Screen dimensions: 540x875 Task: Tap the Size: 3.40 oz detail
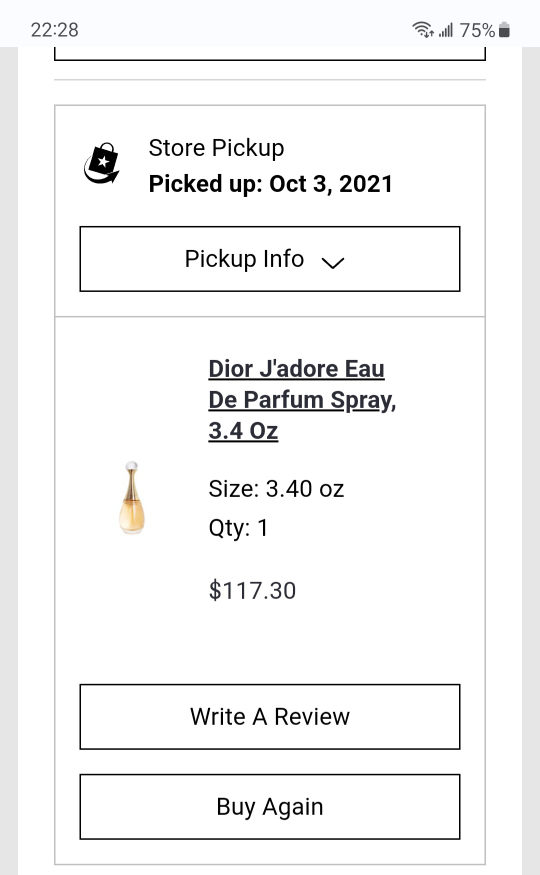pos(276,489)
